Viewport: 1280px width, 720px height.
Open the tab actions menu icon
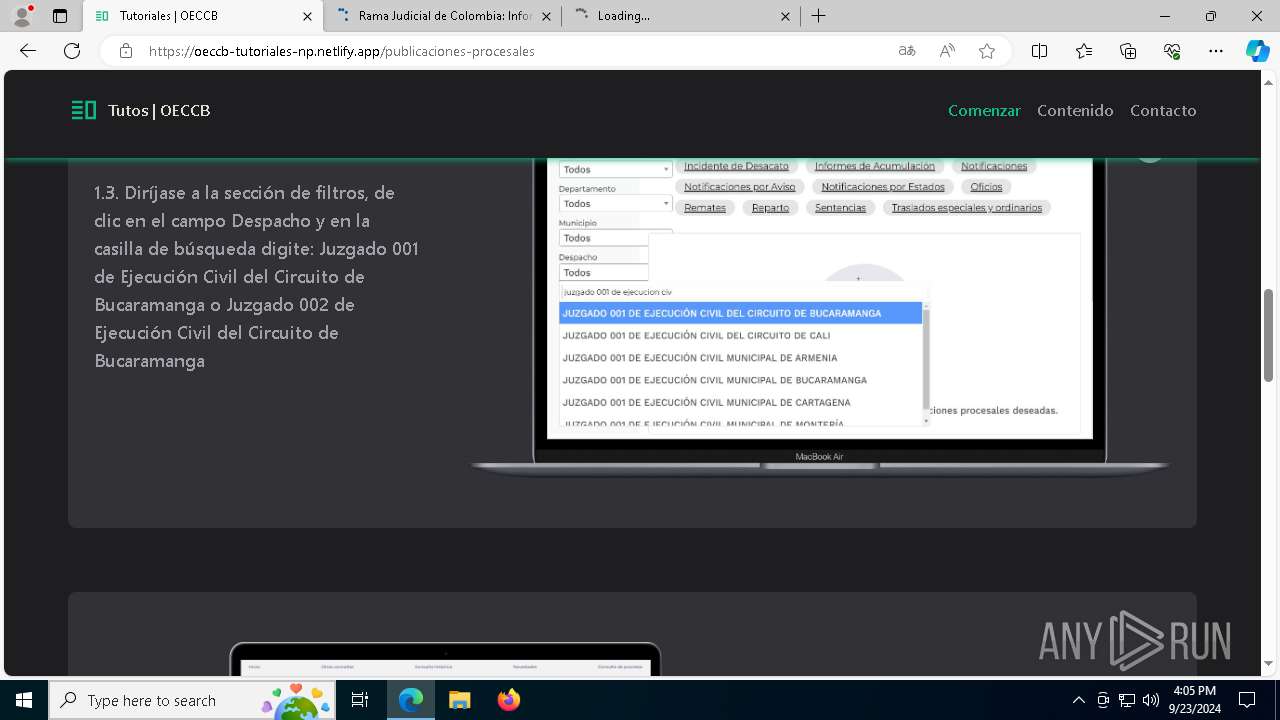coord(60,16)
